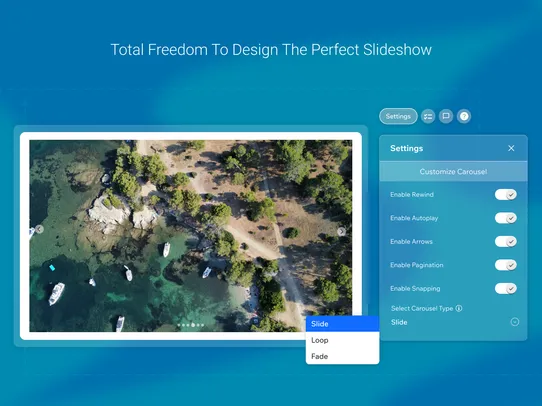Open the question mark help icon
This screenshot has width=542, height=406.
[x=464, y=116]
